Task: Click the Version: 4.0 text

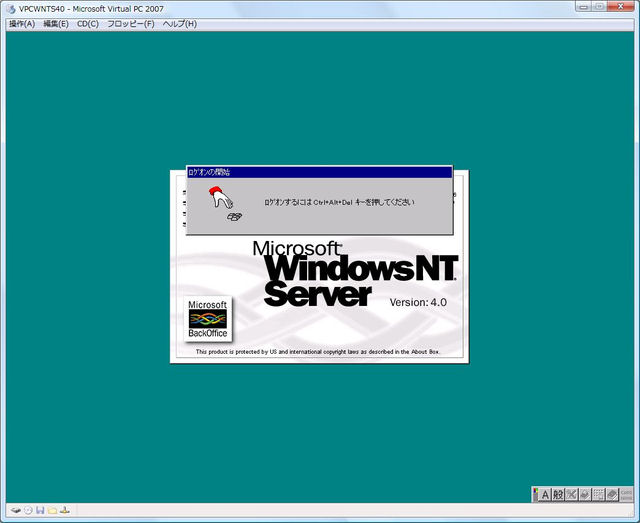Action: (x=418, y=303)
